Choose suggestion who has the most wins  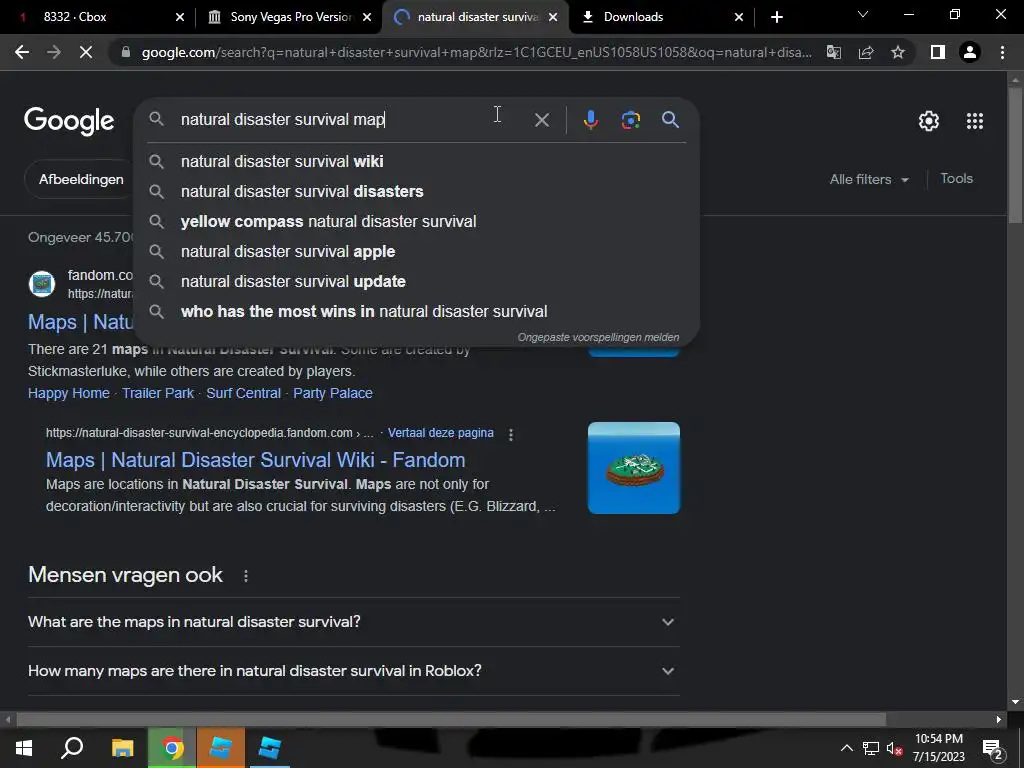pyautogui.click(x=416, y=312)
